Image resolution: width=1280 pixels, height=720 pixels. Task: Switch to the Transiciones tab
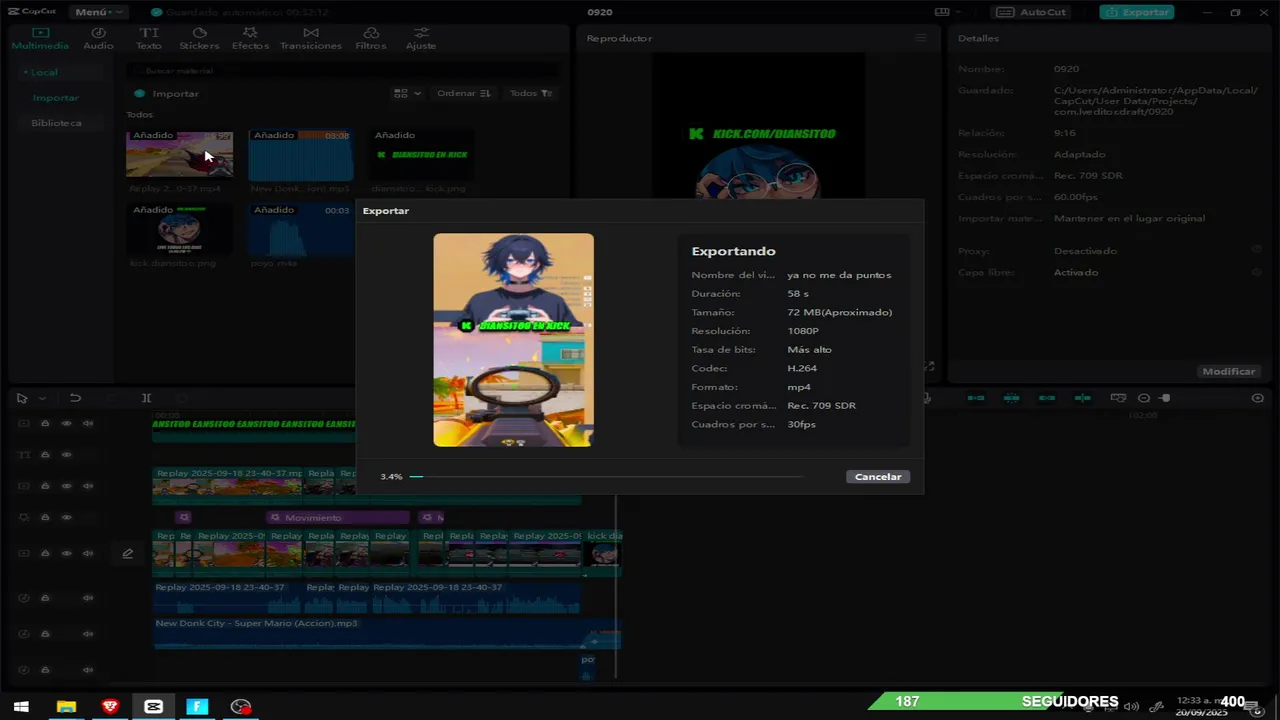[x=311, y=39]
